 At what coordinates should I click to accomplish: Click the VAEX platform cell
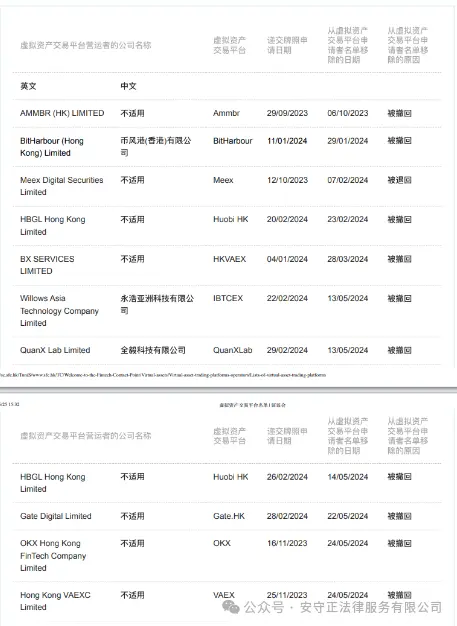click(x=224, y=595)
